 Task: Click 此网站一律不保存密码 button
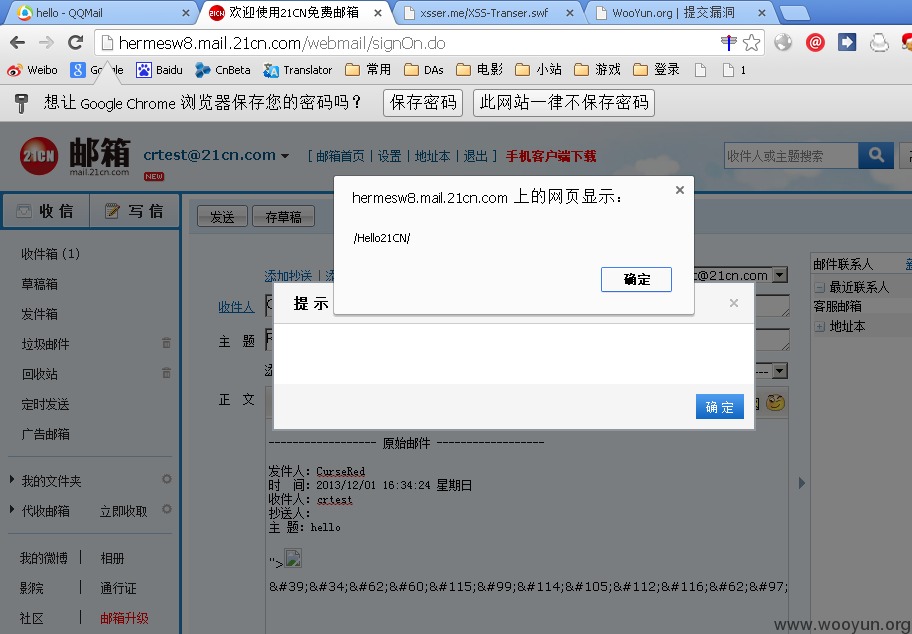click(x=564, y=103)
